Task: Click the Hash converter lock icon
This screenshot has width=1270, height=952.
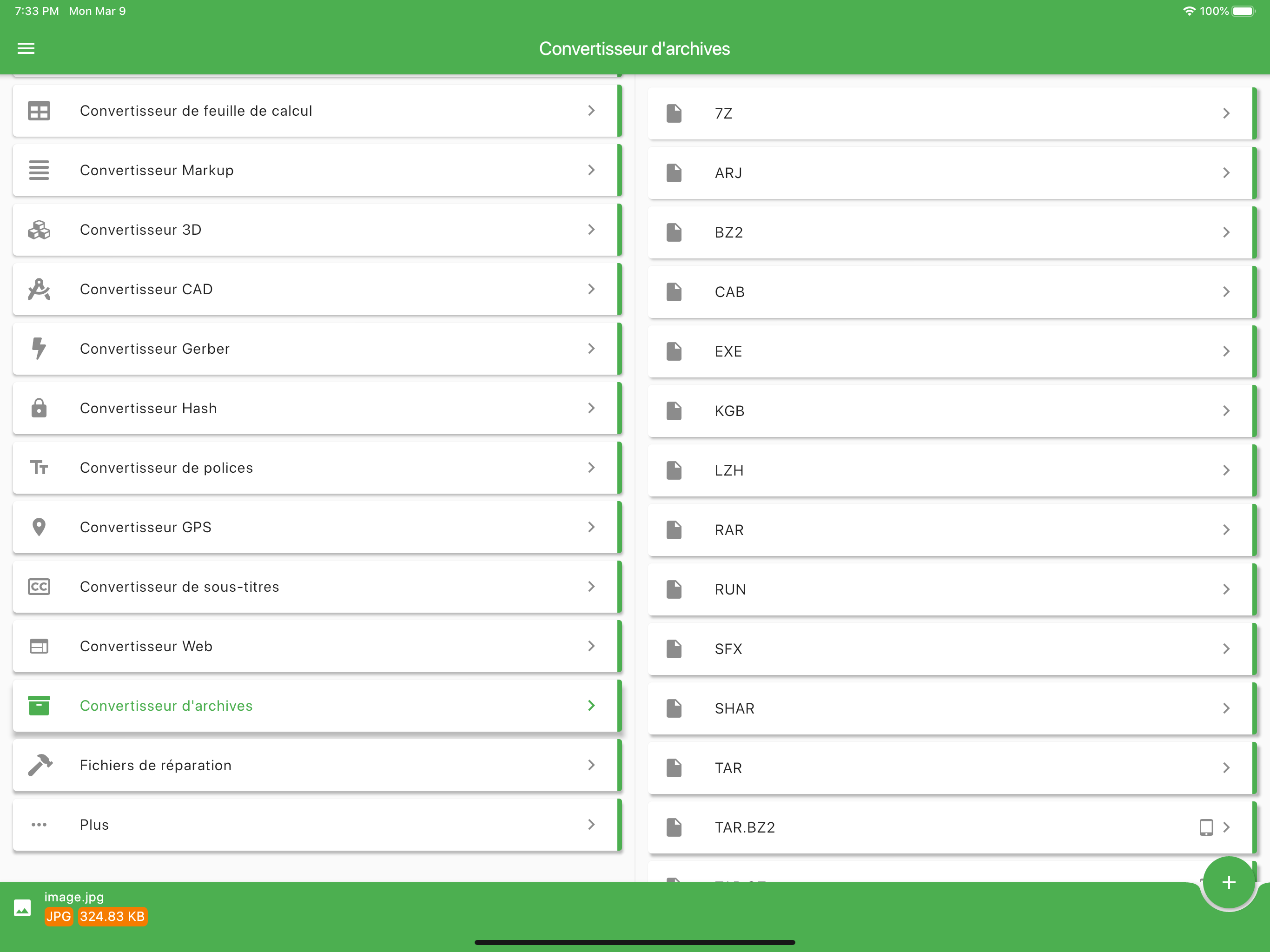Action: [39, 408]
